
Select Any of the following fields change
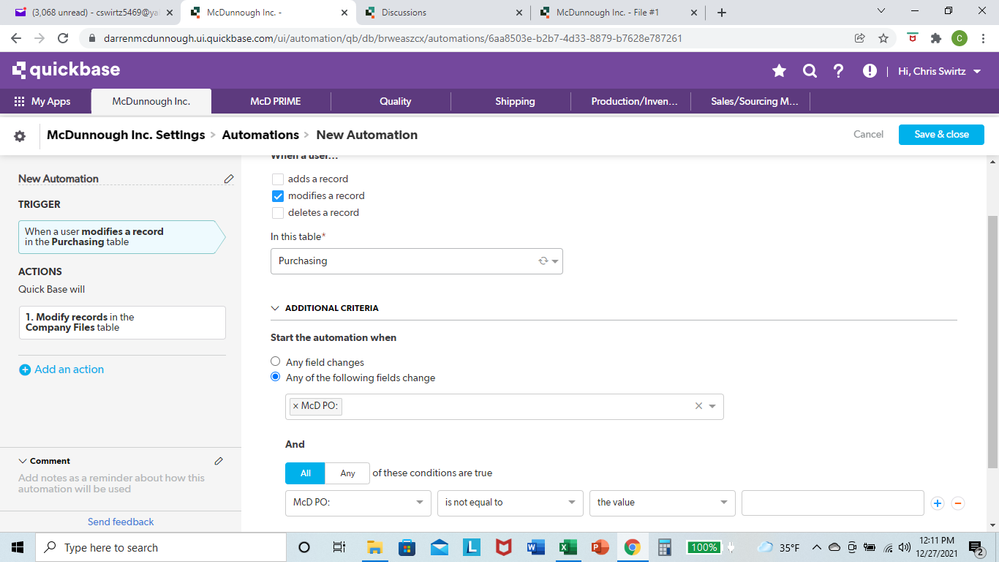point(275,377)
